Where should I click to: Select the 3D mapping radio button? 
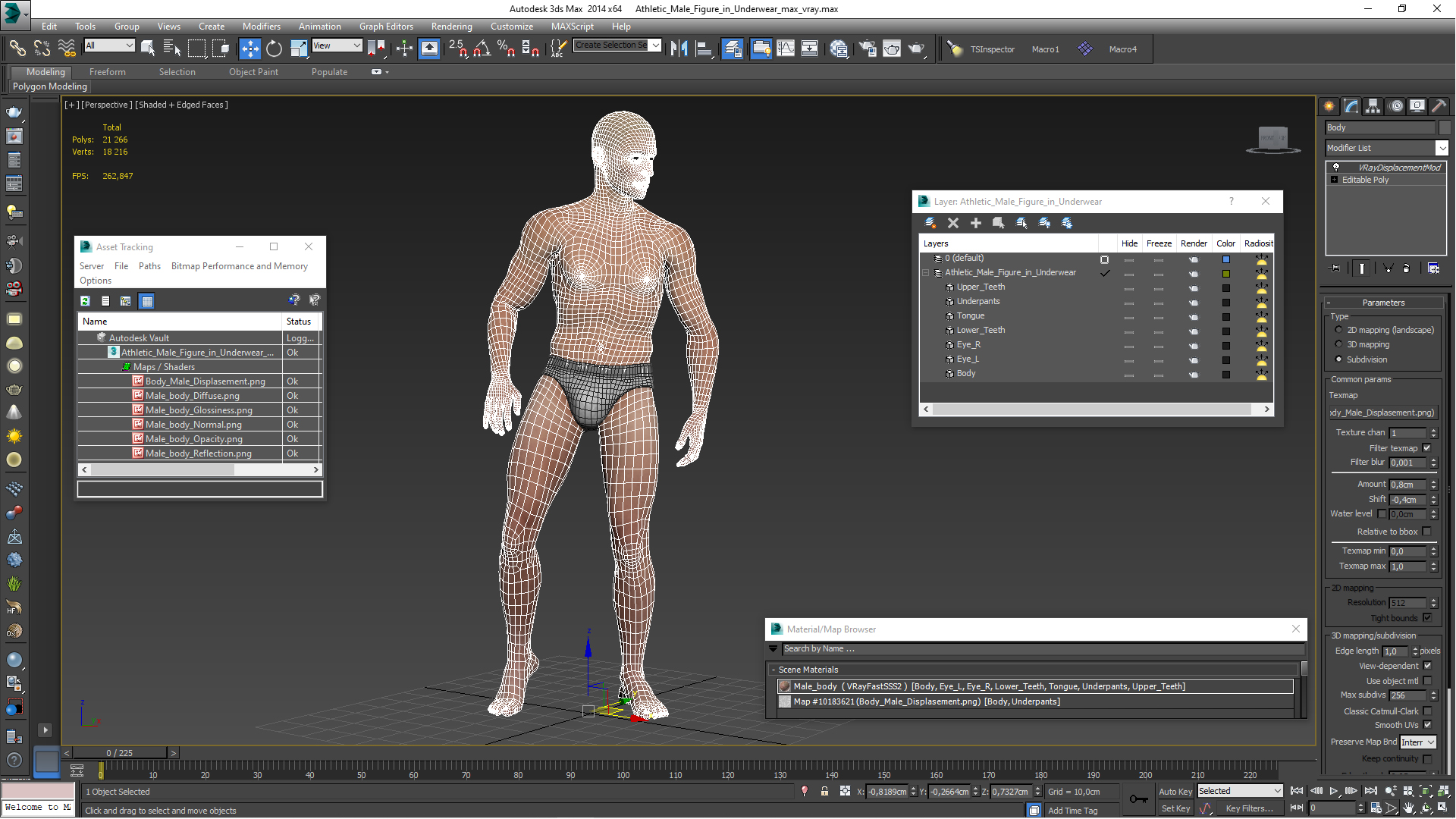[x=1338, y=344]
